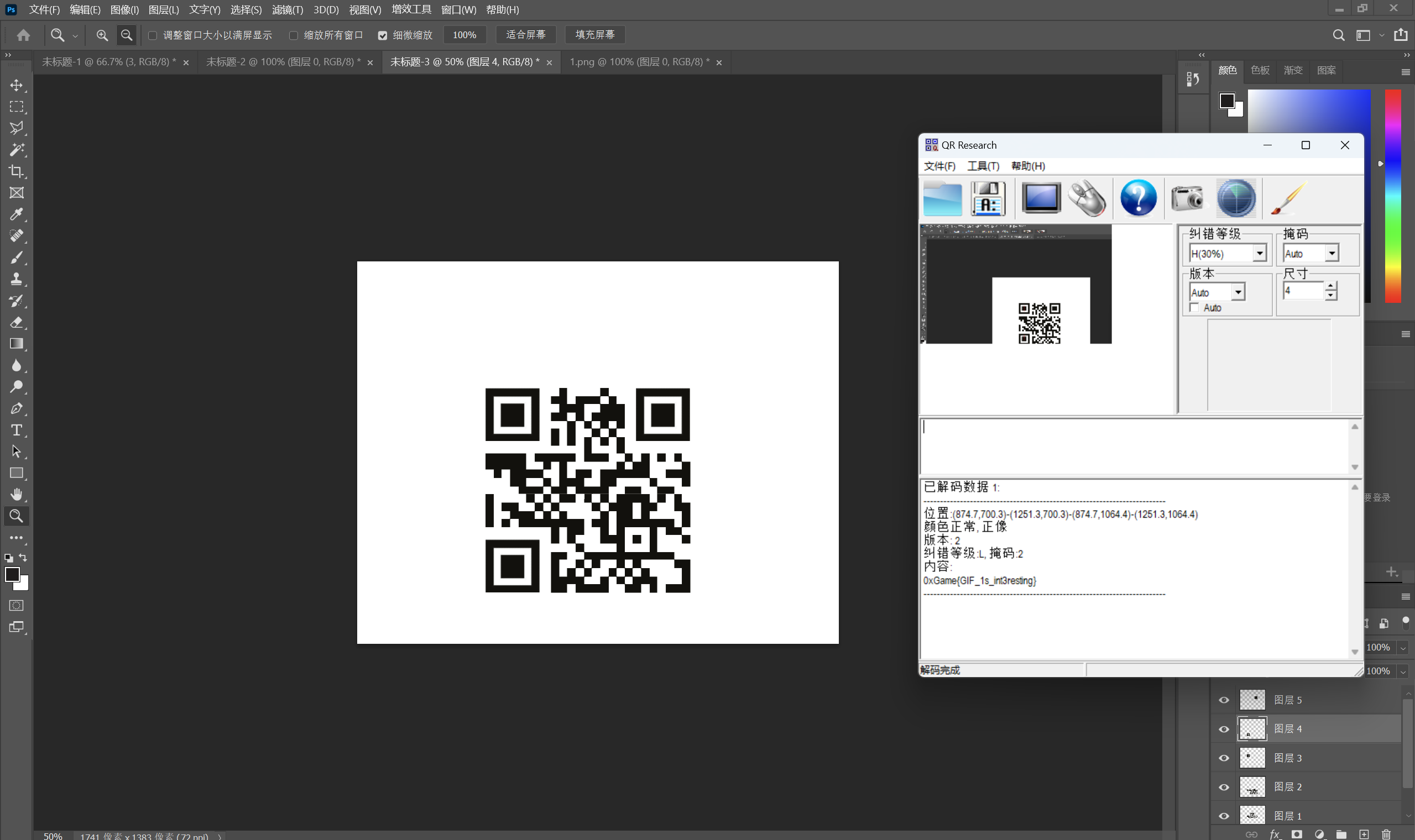Click the save floppy icon in QR Research
The image size is (1415, 840).
(988, 199)
